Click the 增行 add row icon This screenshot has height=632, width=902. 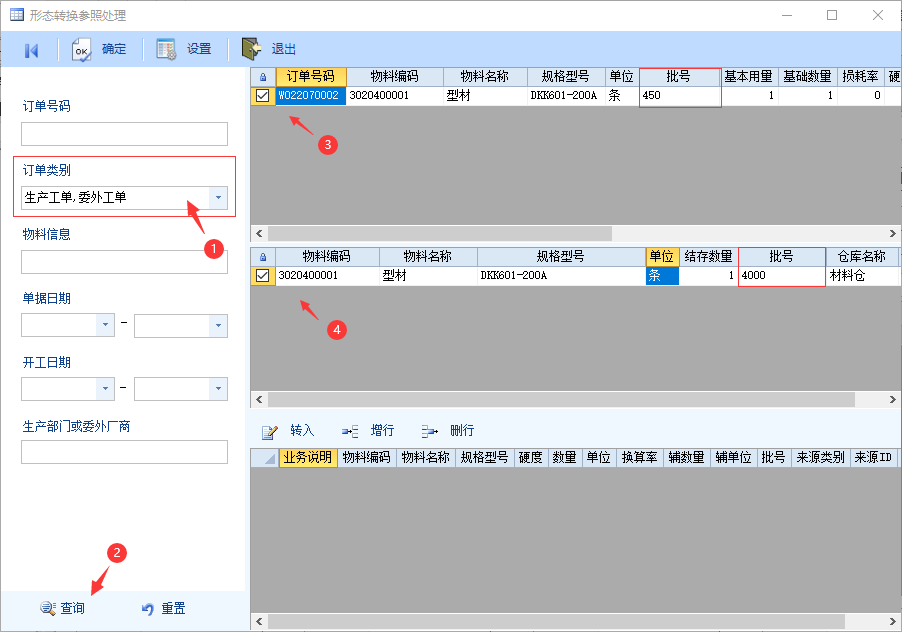click(350, 431)
